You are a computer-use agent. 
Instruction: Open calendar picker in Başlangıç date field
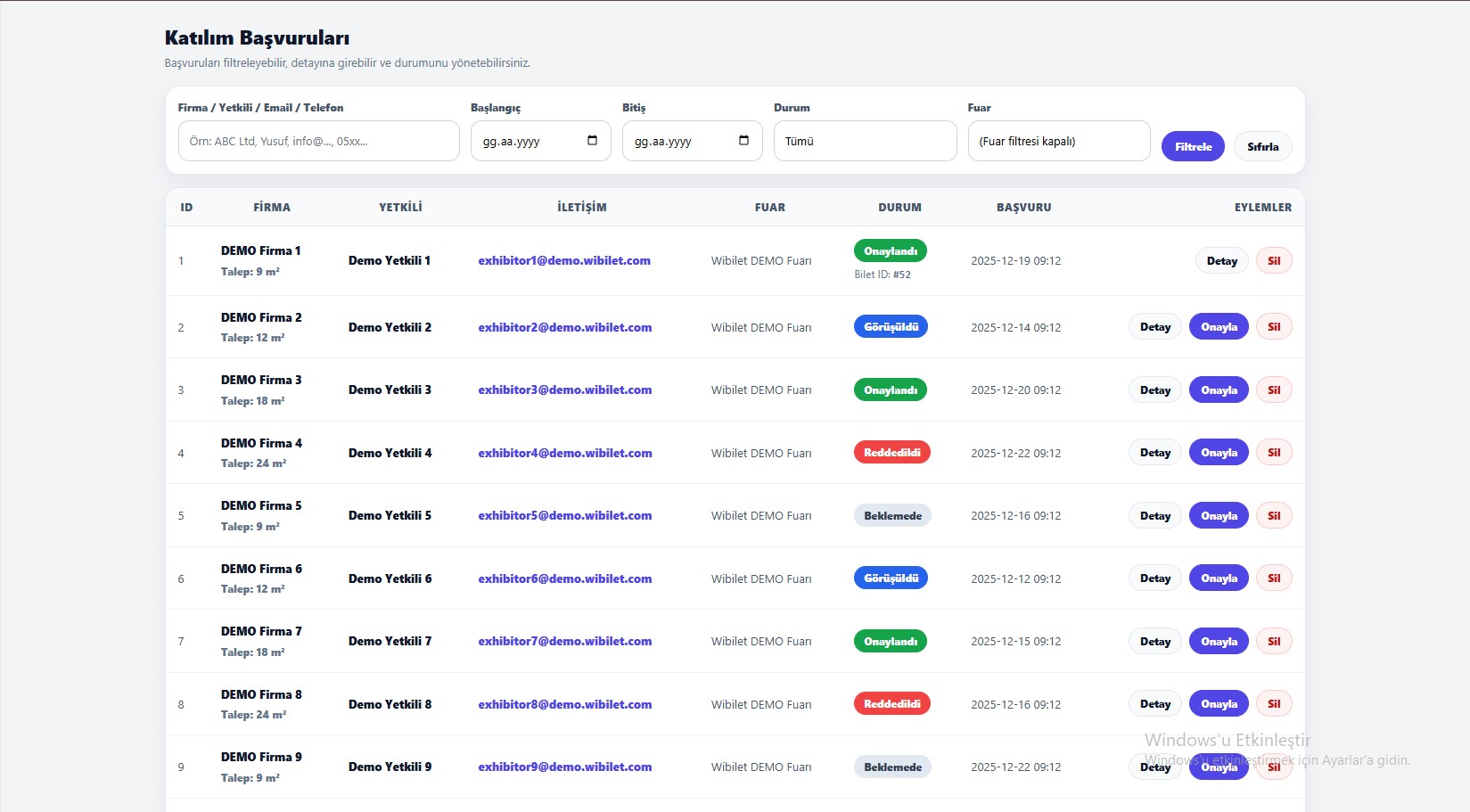pos(592,141)
